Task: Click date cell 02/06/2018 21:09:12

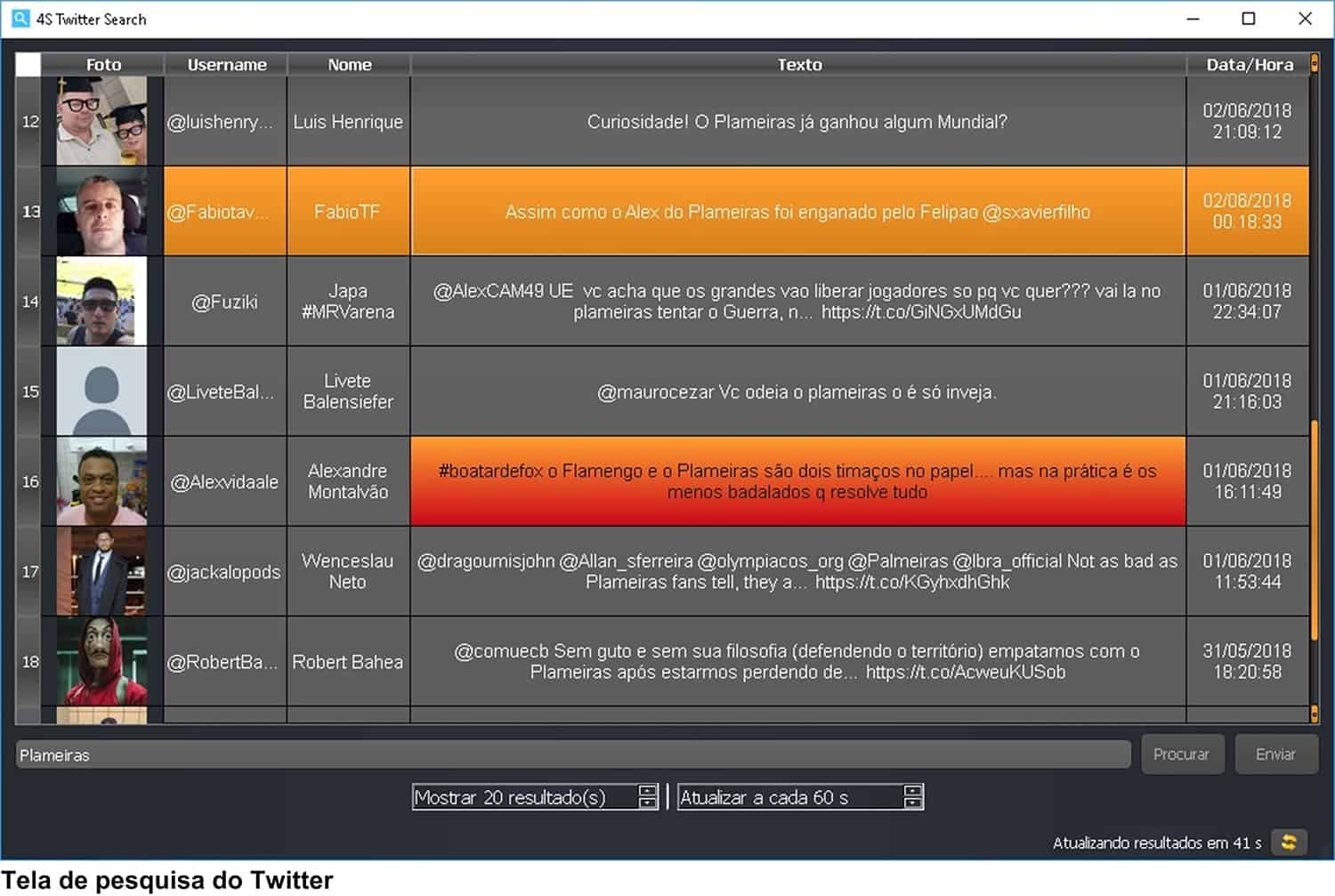Action: 1248,121
